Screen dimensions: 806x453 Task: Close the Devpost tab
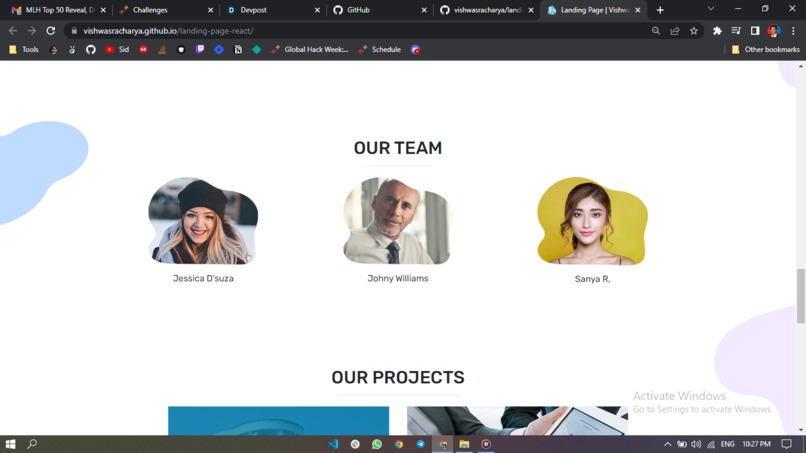[317, 10]
